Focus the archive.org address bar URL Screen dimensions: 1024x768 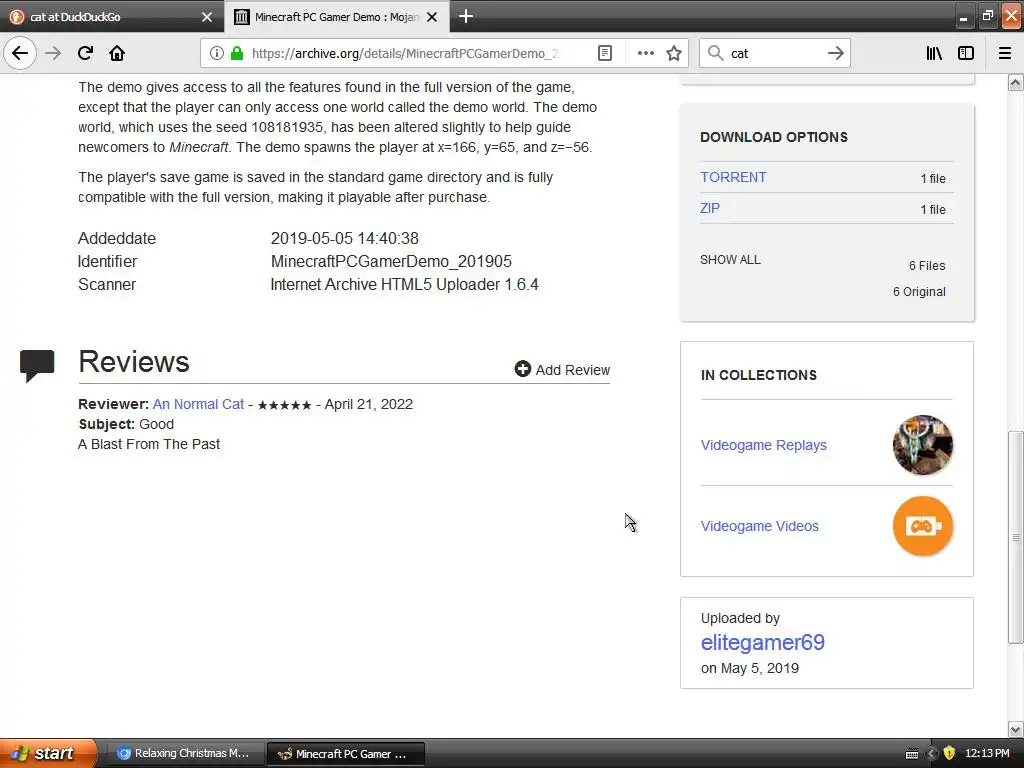tap(405, 53)
